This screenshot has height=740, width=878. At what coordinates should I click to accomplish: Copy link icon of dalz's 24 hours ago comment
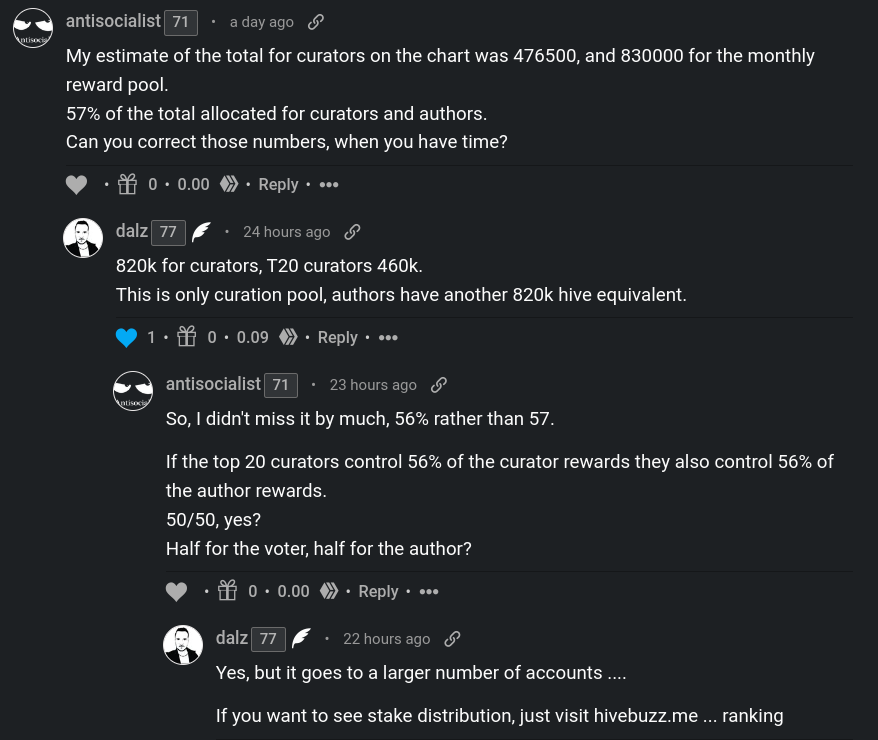pos(352,232)
